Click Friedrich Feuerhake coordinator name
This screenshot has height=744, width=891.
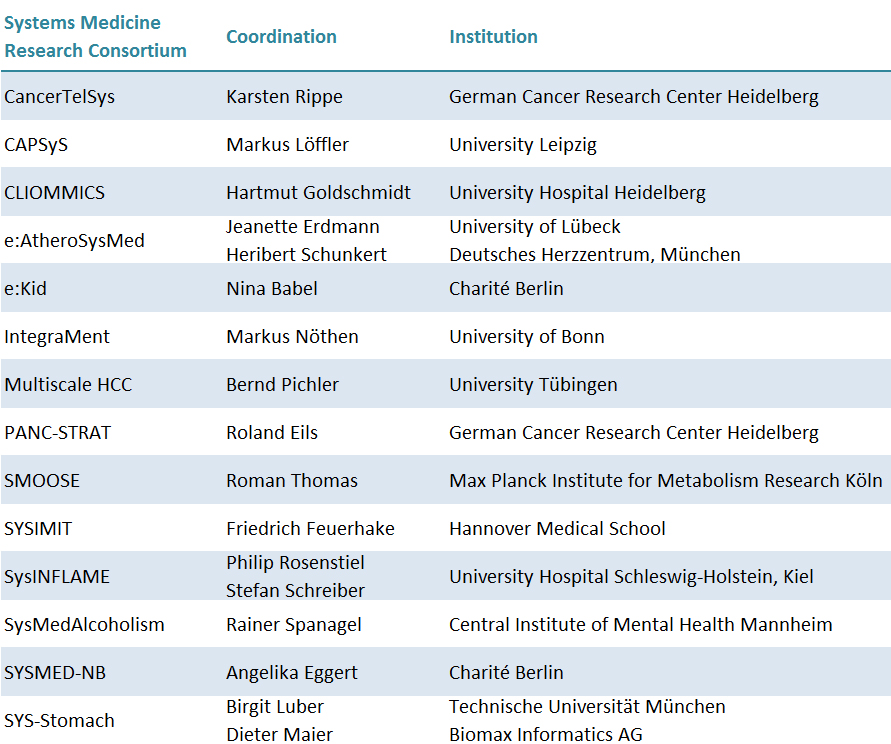pos(310,529)
